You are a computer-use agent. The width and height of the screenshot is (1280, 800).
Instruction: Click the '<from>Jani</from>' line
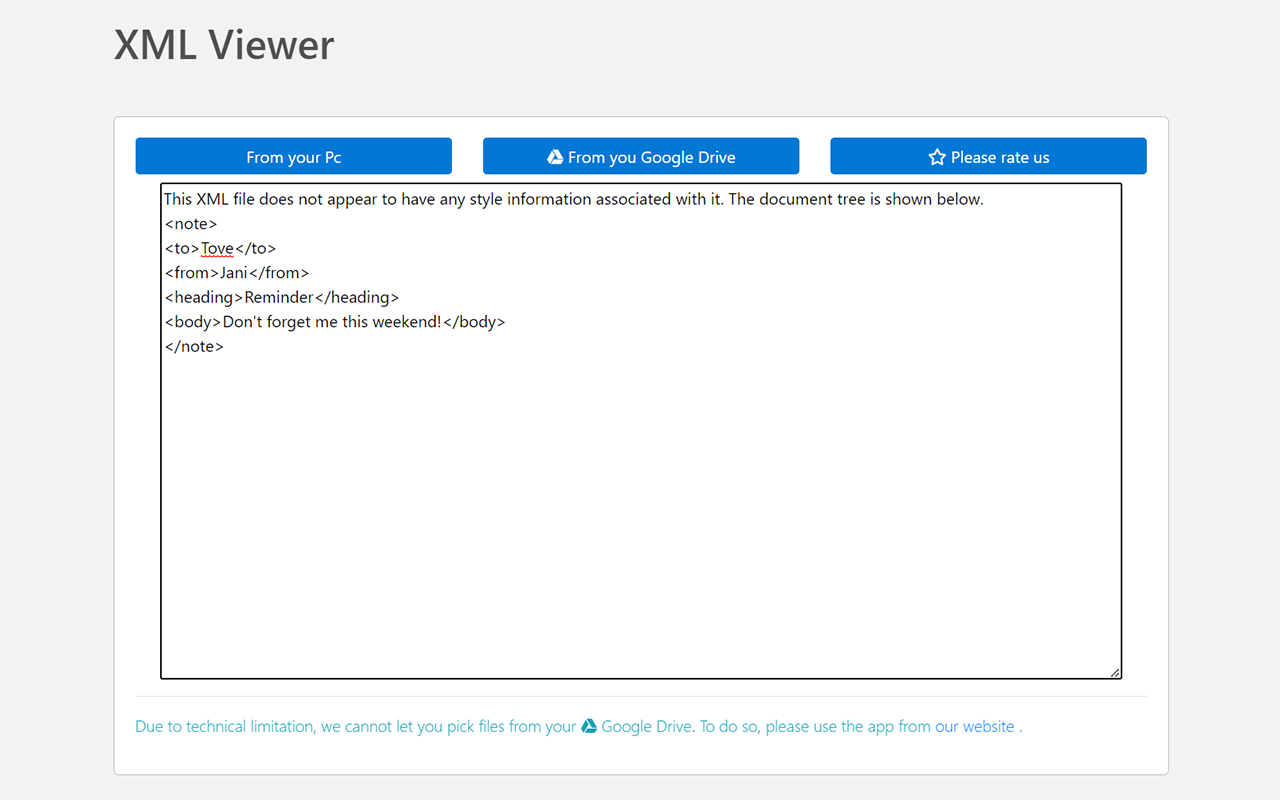click(237, 273)
